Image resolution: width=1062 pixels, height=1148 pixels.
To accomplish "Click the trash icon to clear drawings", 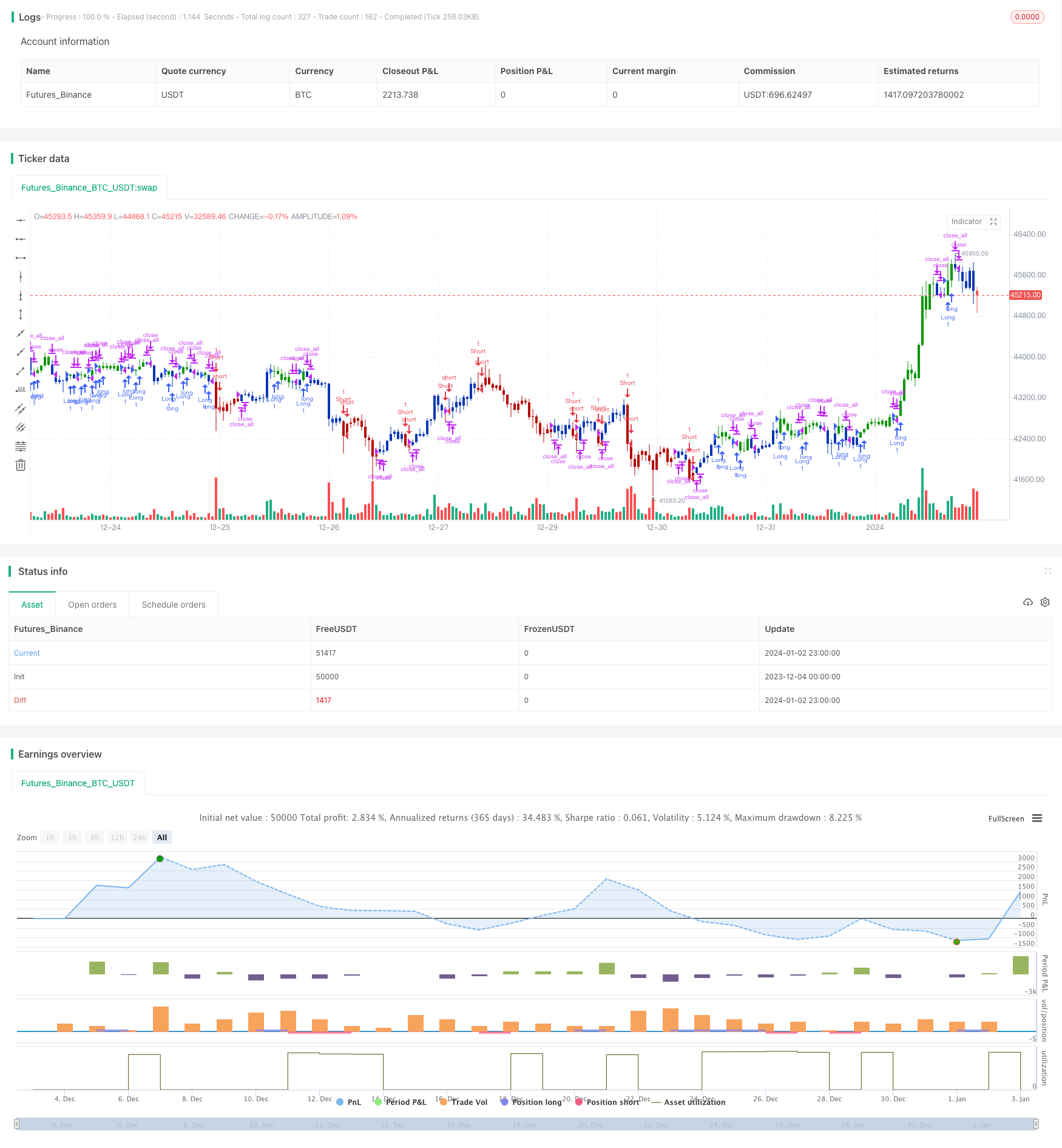I will (21, 465).
